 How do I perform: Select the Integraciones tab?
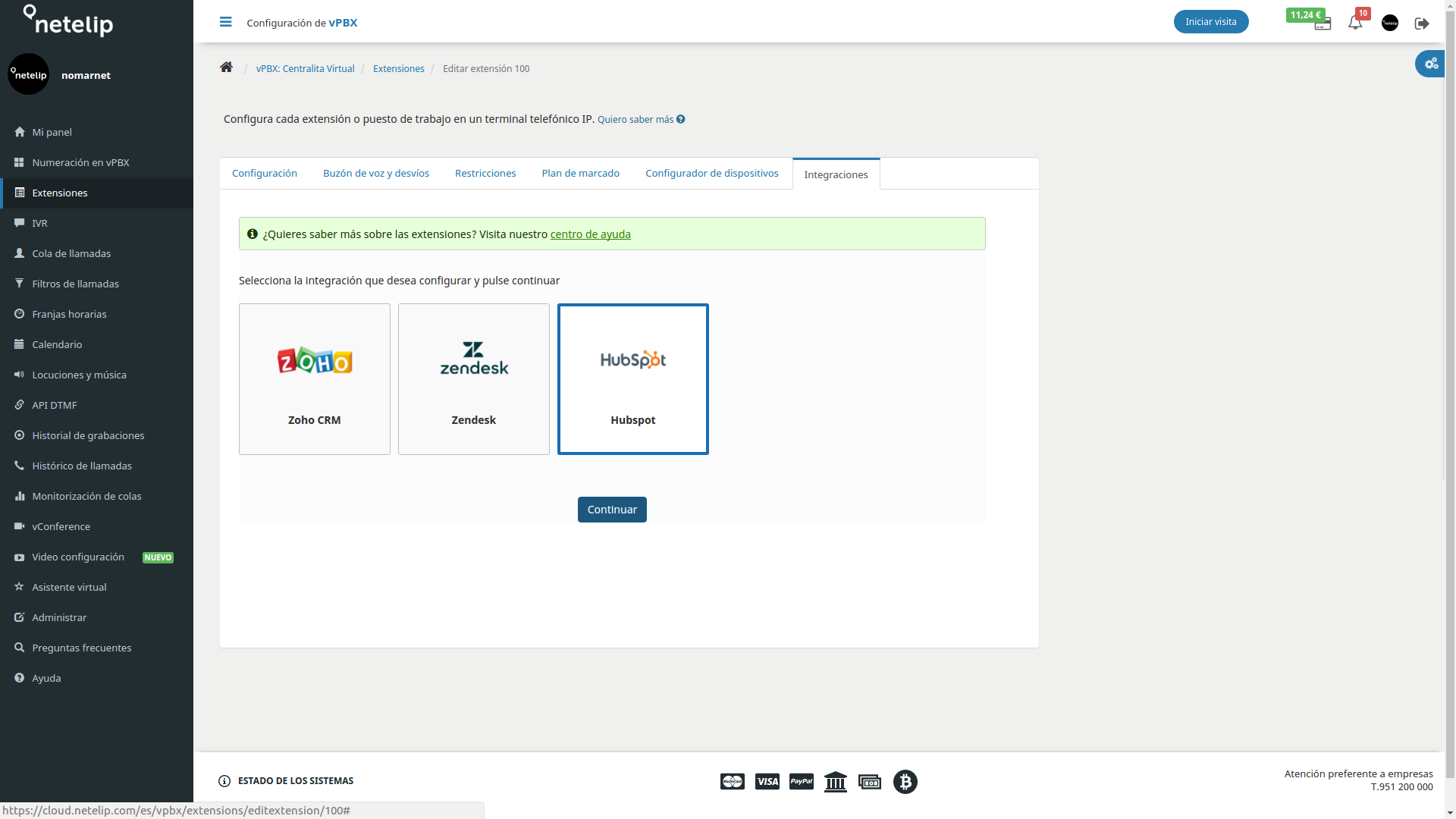coord(836,174)
